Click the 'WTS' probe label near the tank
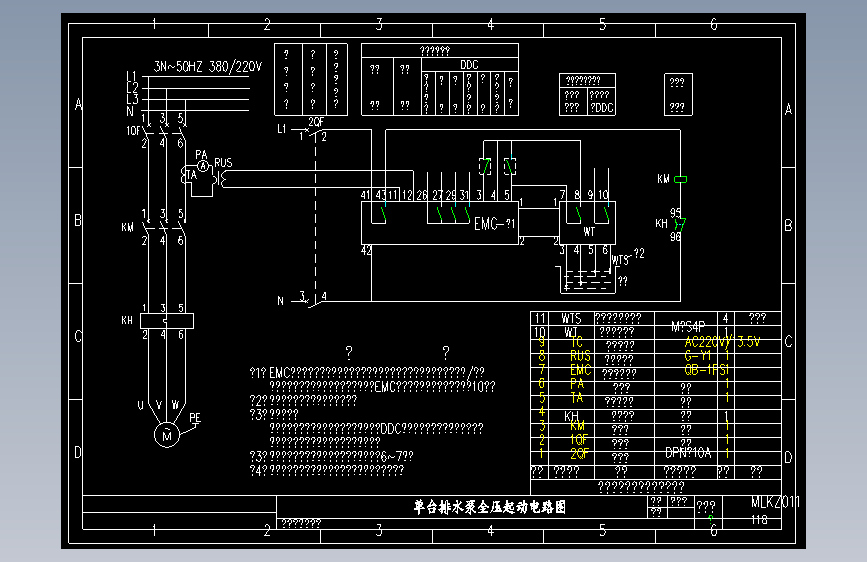The image size is (867, 562). 620,260
